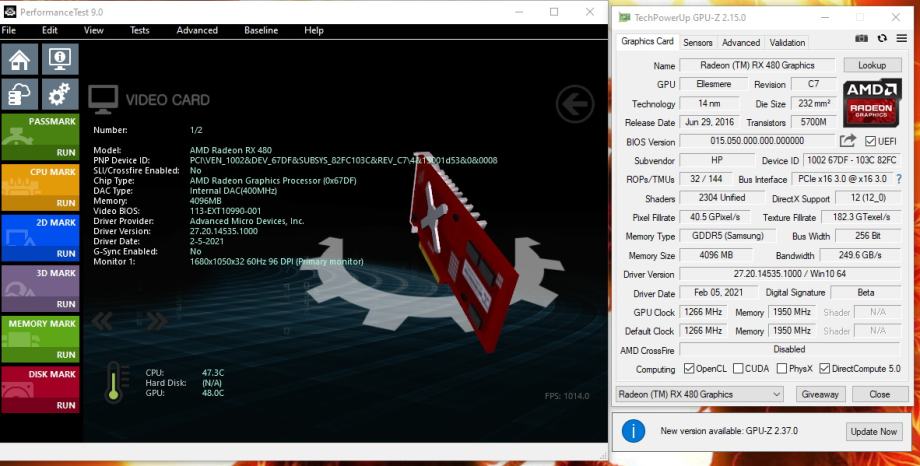Click the video card monitor icon
Image resolution: width=920 pixels, height=466 pixels.
[x=103, y=100]
